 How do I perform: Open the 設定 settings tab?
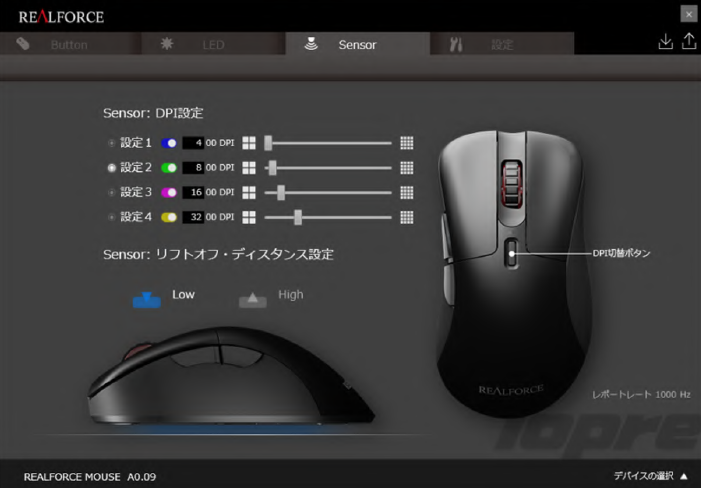click(x=502, y=44)
